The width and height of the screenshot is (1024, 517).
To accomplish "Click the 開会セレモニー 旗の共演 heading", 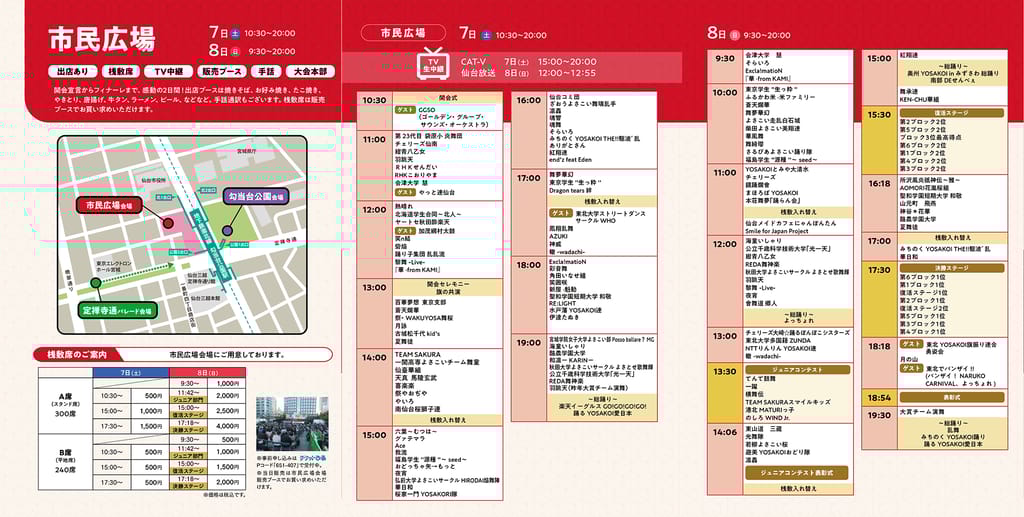I will 447,288.
